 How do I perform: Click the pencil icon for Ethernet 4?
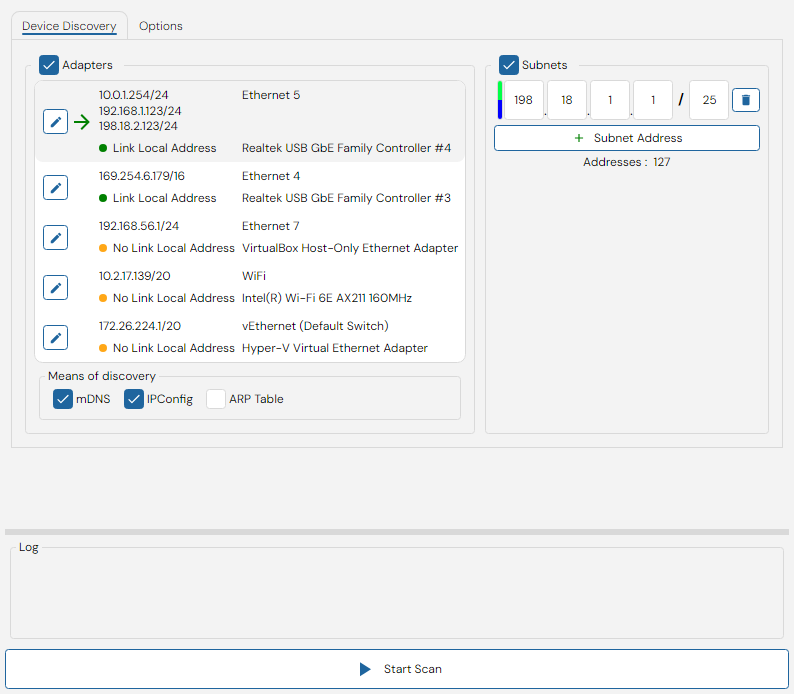[56, 187]
